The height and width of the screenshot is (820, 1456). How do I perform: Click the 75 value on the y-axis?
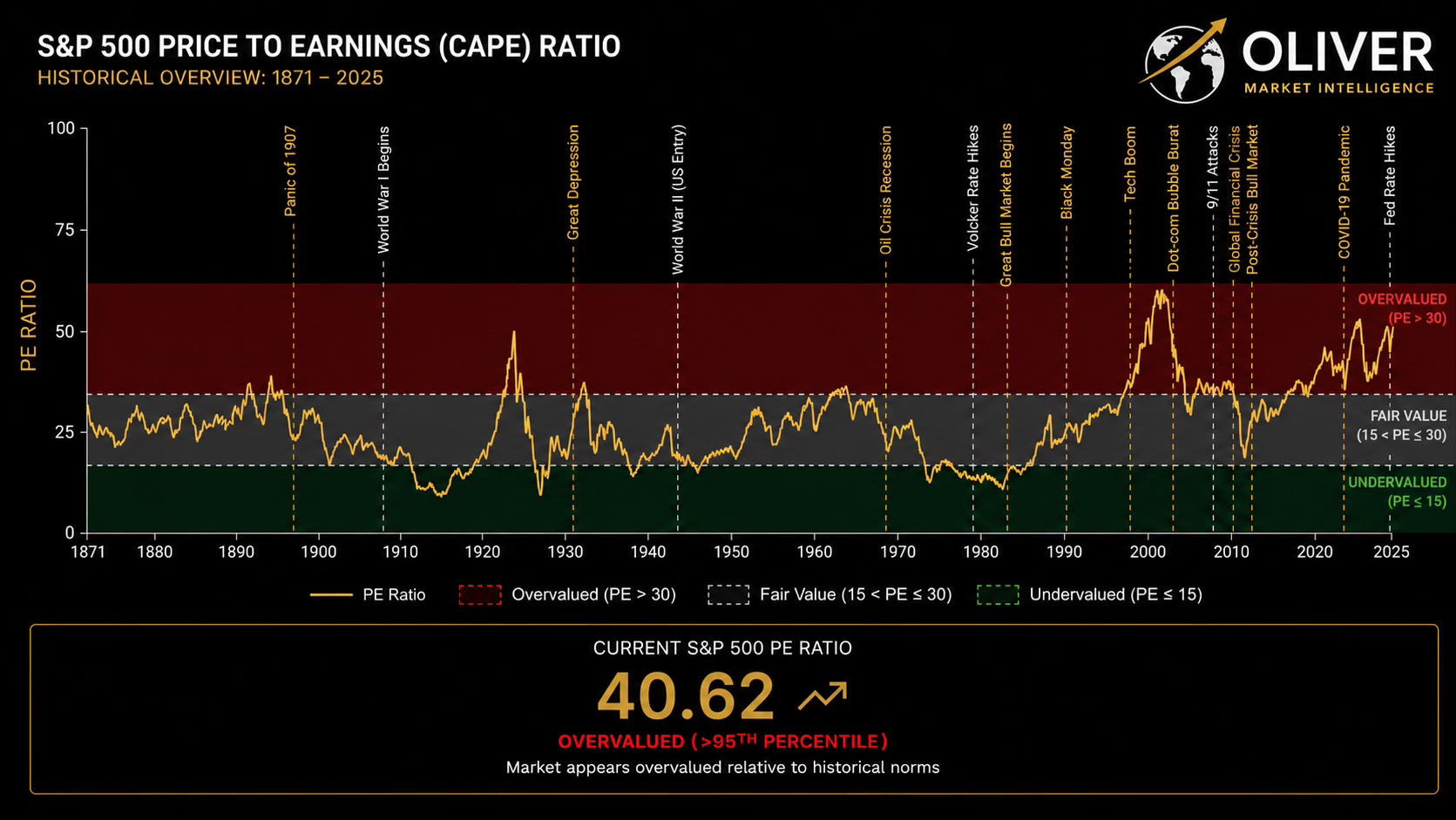pos(64,230)
